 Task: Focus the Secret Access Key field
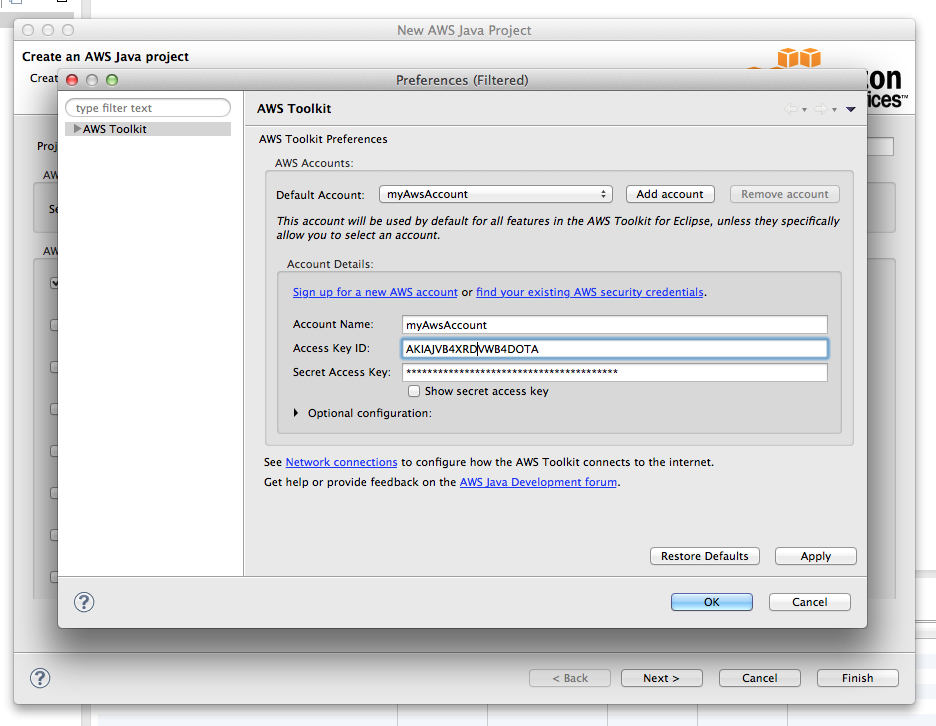pyautogui.click(x=615, y=372)
